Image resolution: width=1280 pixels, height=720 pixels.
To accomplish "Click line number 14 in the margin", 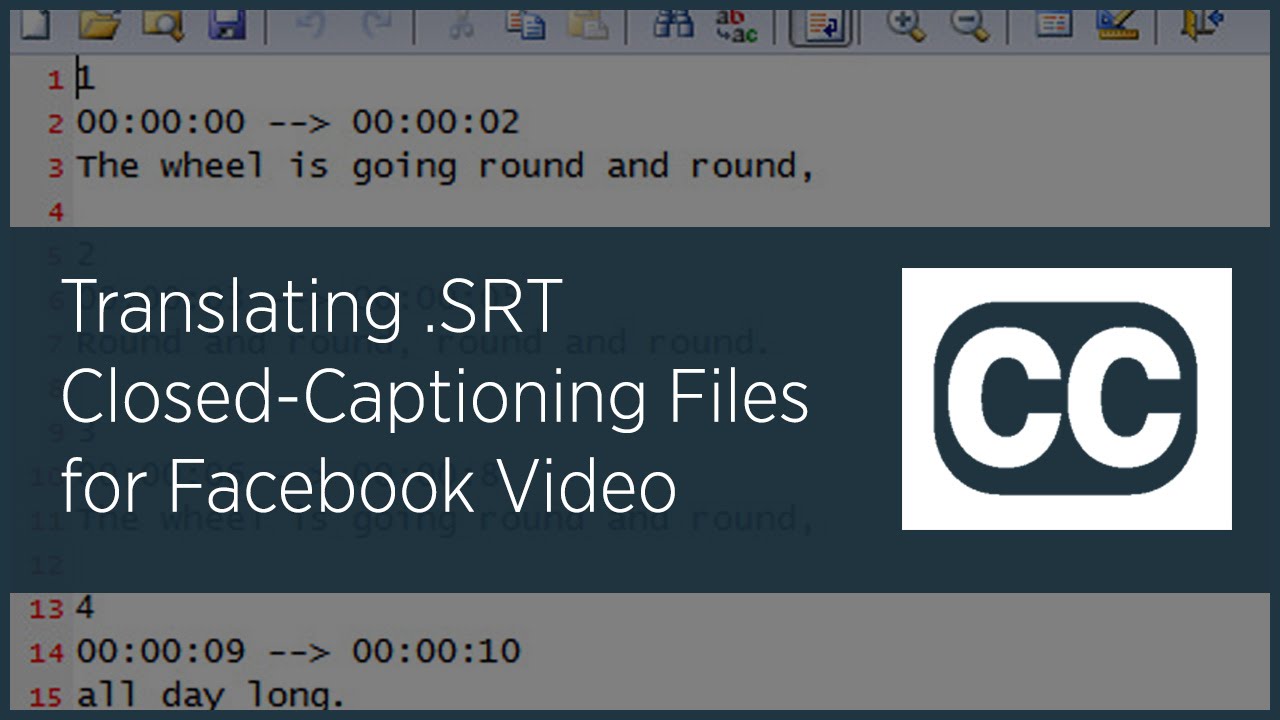I will pos(47,653).
